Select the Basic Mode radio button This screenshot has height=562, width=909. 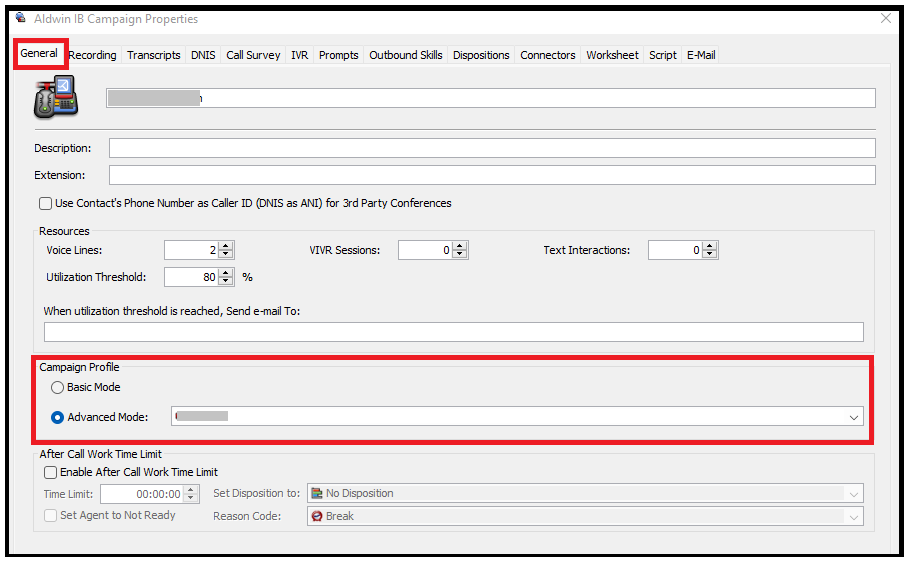coord(57,387)
